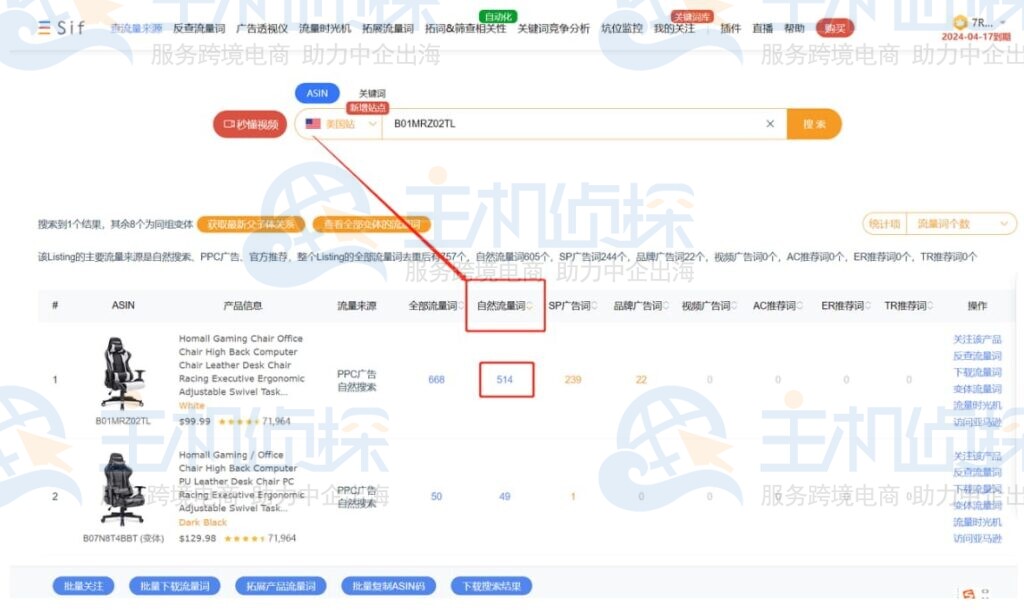Viewport: 1024px width, 612px height.
Task: Click the user avatar icon at top right
Action: (960, 22)
